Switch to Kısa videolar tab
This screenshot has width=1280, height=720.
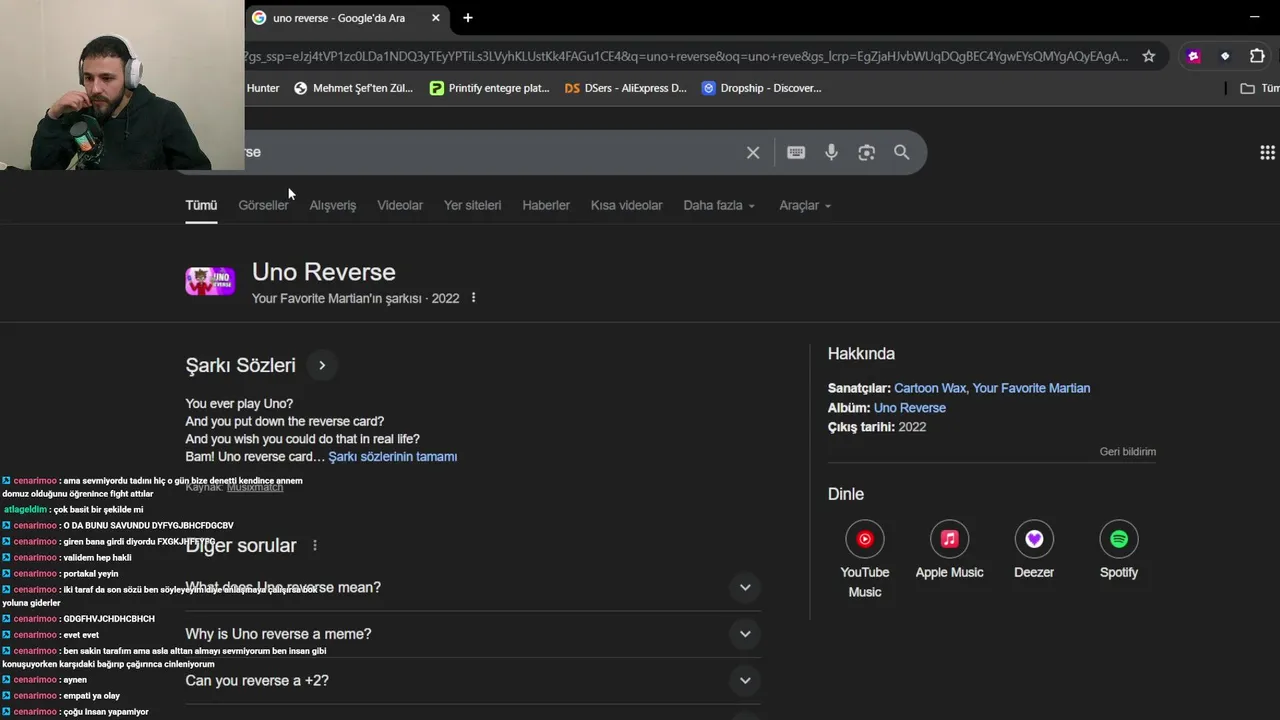tap(627, 205)
